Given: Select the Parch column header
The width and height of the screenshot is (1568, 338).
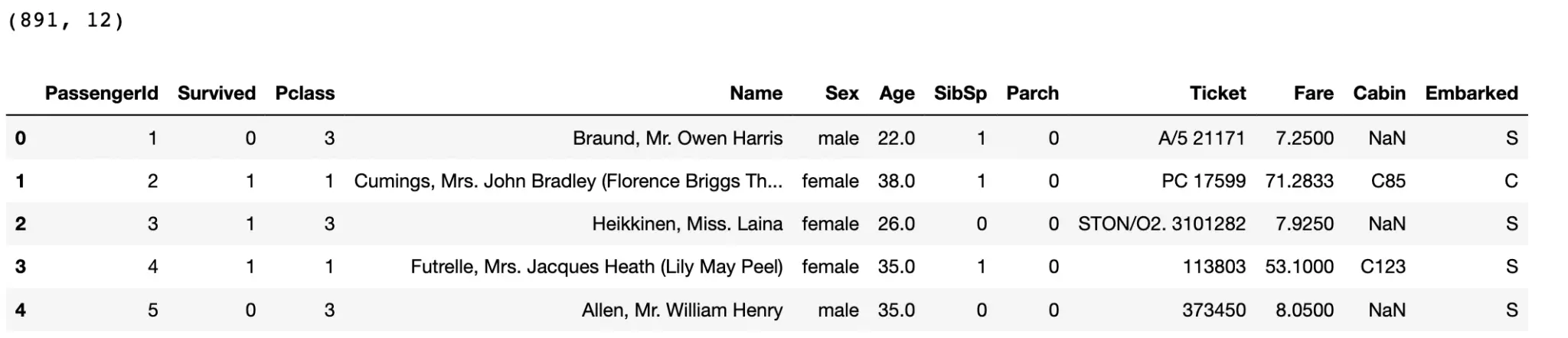Looking at the screenshot, I should (1032, 94).
